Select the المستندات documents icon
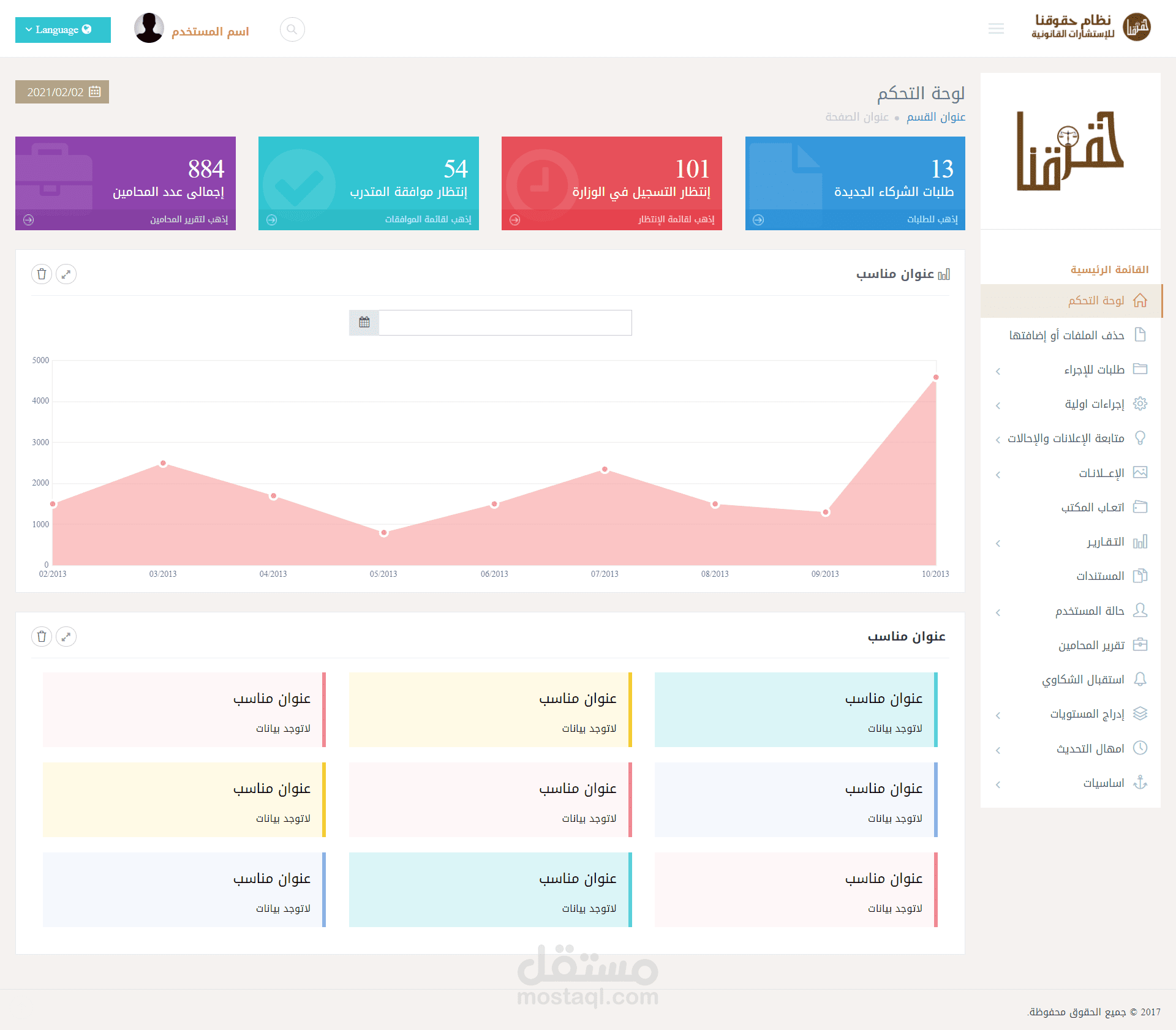The height and width of the screenshot is (1030, 1176). 1140,576
